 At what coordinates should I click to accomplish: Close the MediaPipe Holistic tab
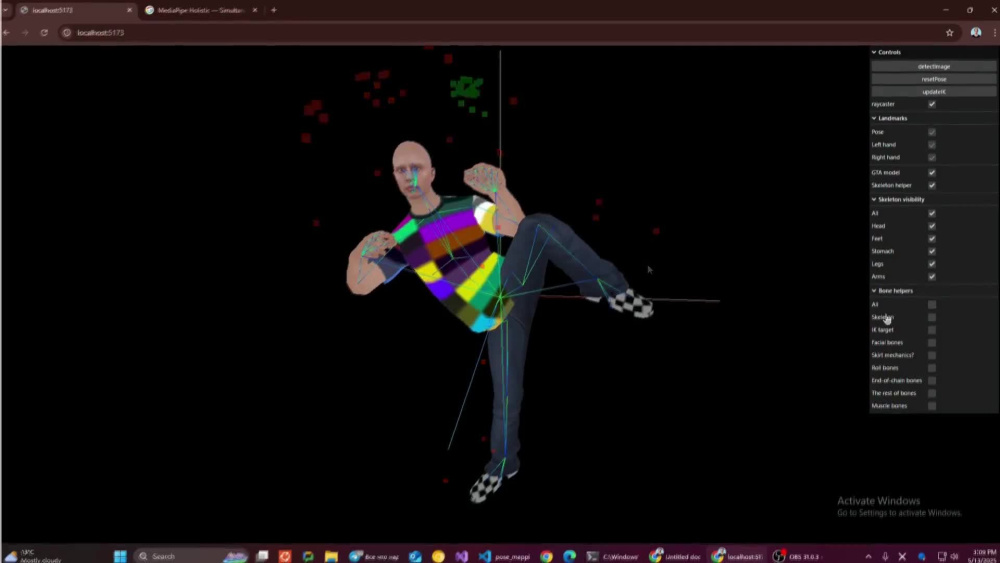254,10
